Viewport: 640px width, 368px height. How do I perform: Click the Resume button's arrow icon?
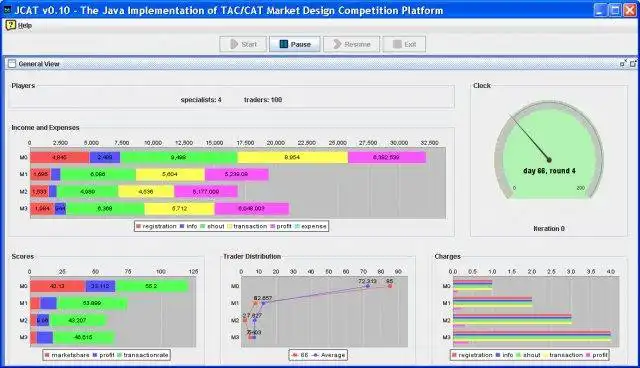click(x=337, y=44)
